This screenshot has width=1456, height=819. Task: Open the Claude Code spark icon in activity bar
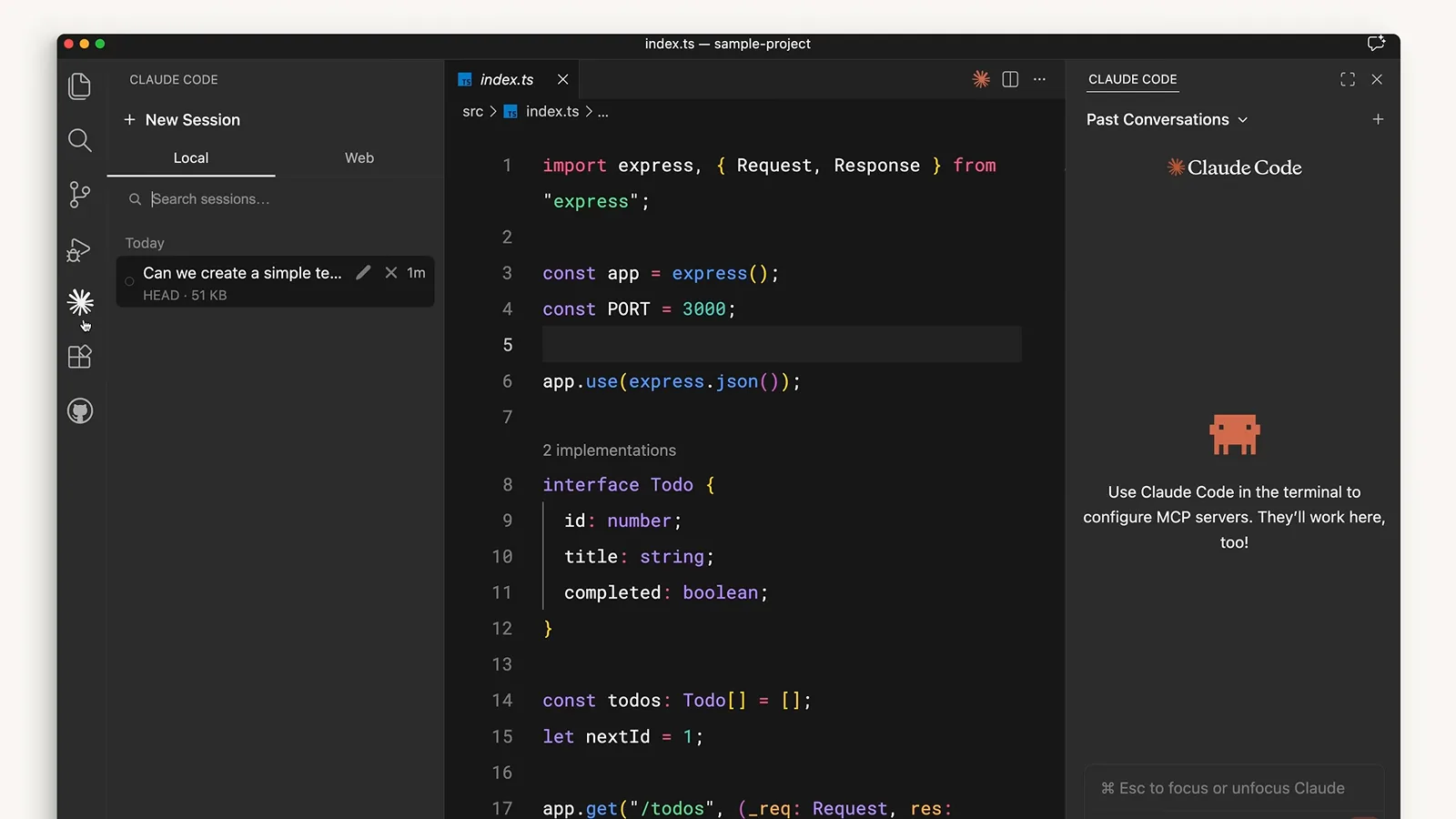(x=80, y=302)
